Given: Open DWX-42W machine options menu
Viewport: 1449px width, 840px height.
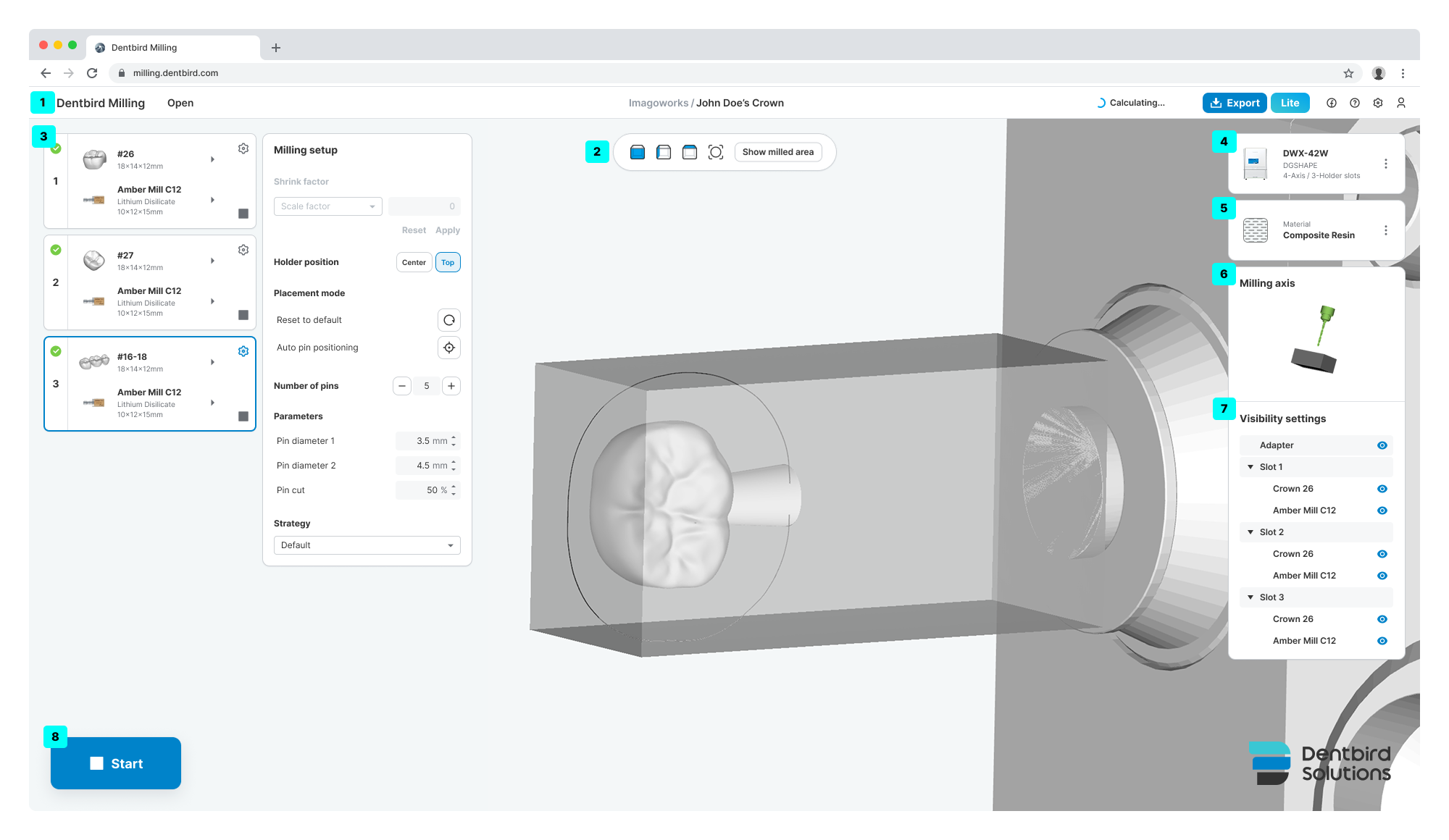Looking at the screenshot, I should pyautogui.click(x=1386, y=164).
